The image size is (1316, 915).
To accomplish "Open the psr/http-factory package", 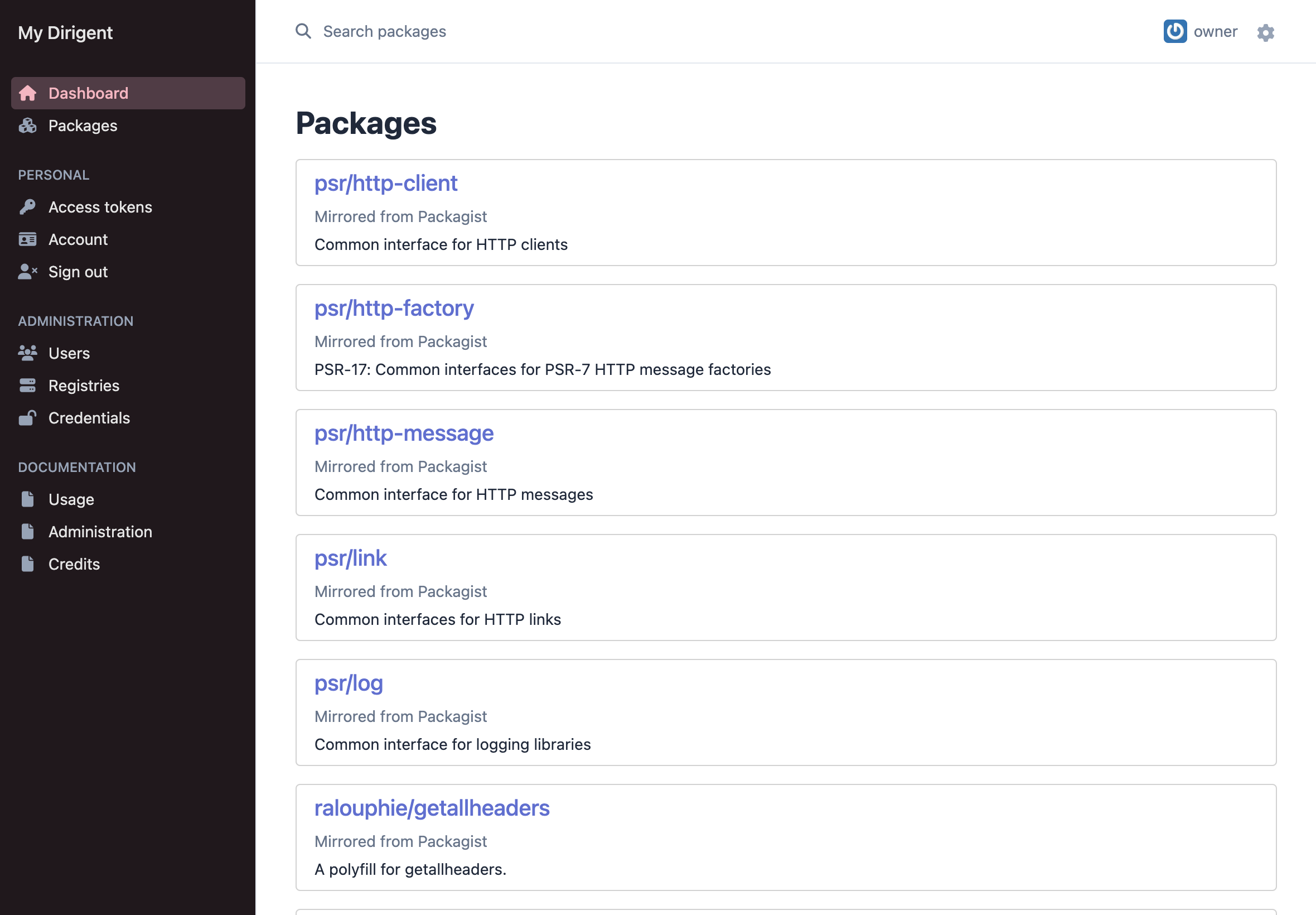I will [394, 308].
